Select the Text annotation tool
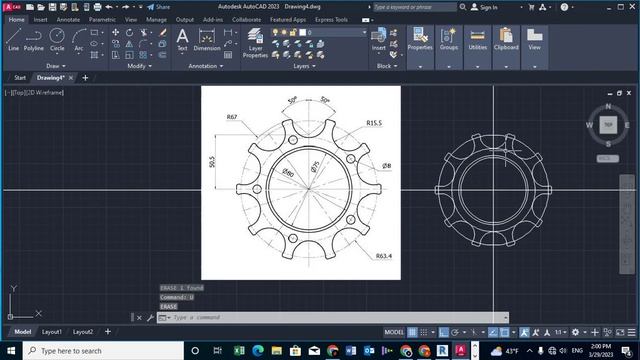Screen dimensions: 640x360 pyautogui.click(x=182, y=40)
